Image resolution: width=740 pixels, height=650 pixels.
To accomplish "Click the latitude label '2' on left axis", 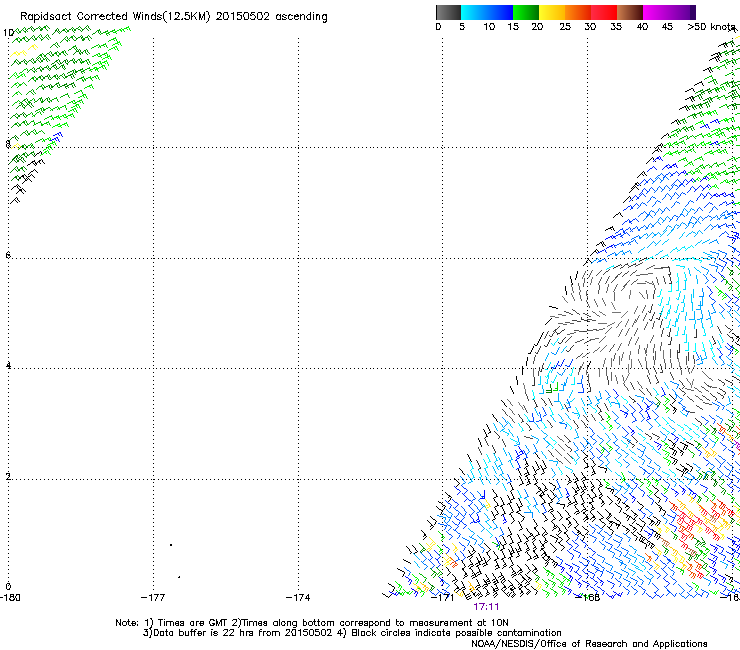I will coord(8,476).
